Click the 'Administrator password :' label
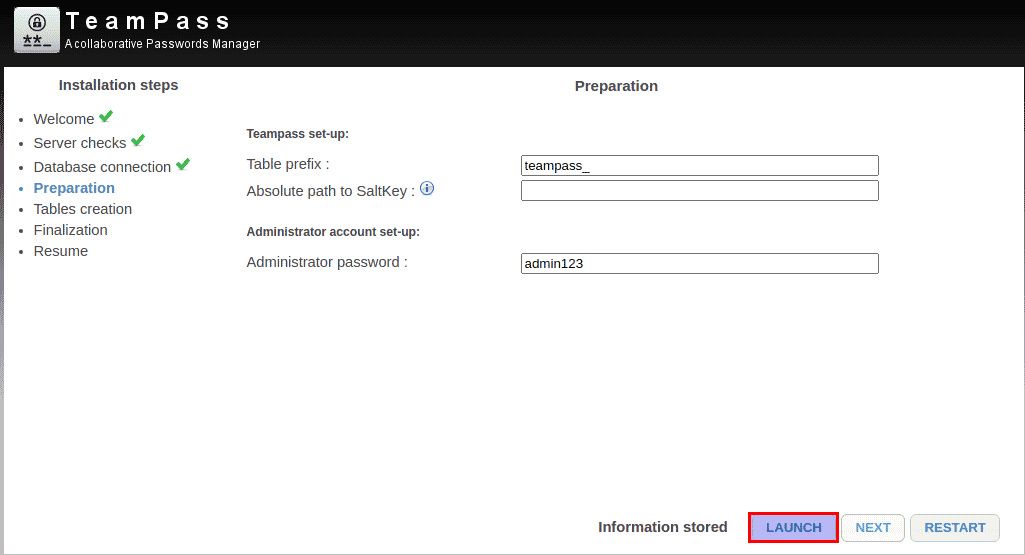The image size is (1025, 555). pos(327,262)
